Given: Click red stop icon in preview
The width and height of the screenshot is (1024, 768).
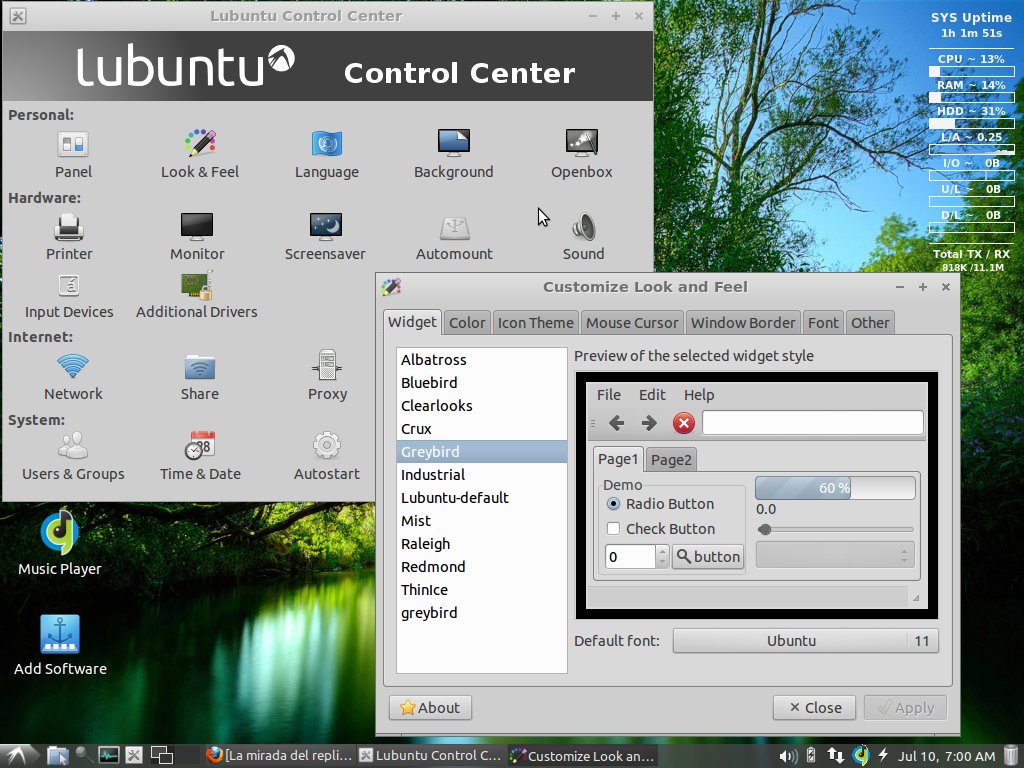Looking at the screenshot, I should tap(684, 423).
